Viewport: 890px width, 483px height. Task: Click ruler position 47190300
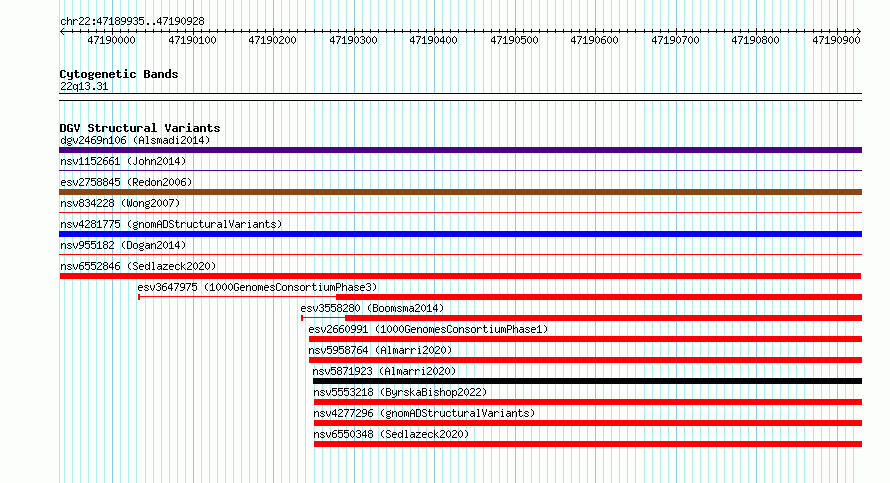coord(353,40)
